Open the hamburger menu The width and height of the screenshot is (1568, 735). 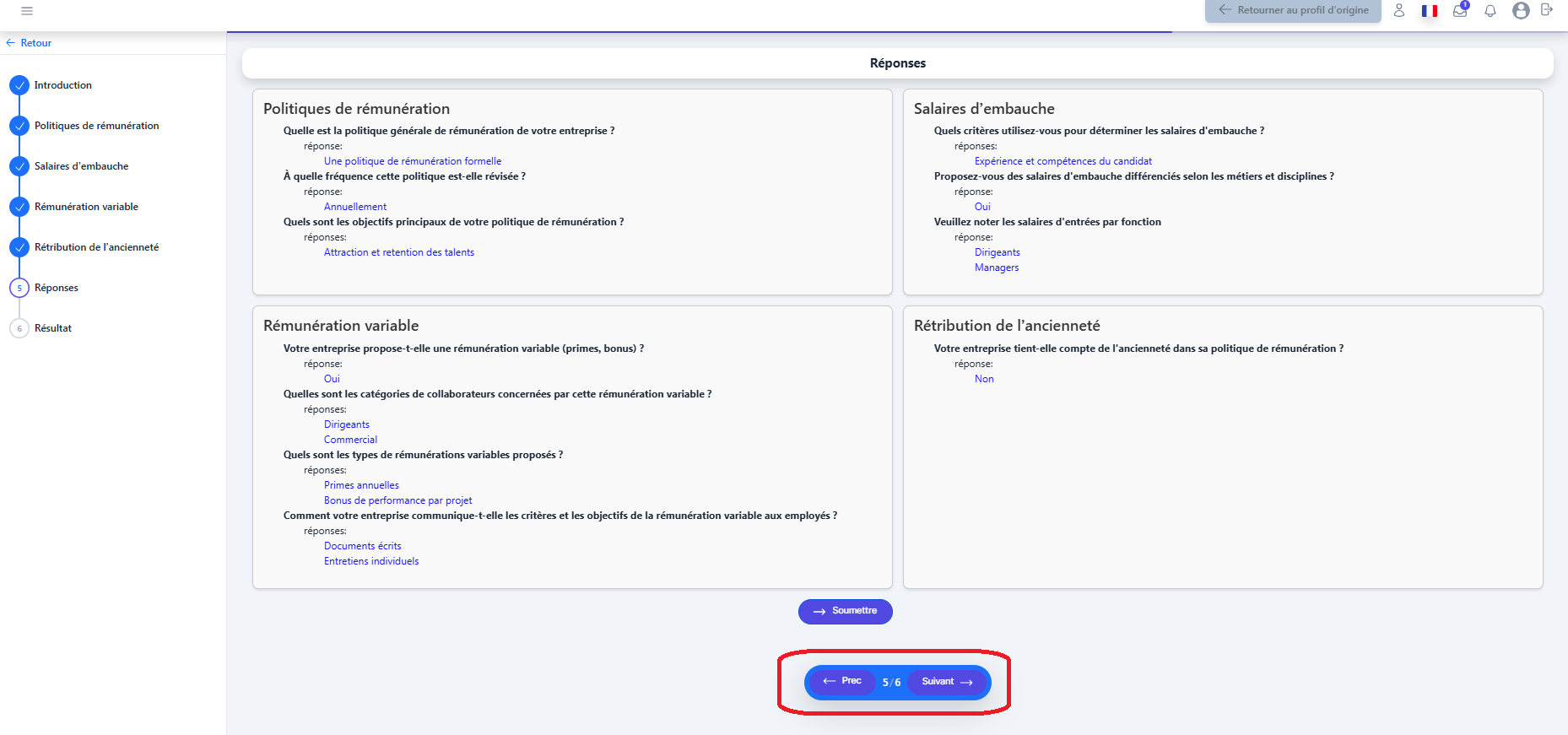coord(27,11)
